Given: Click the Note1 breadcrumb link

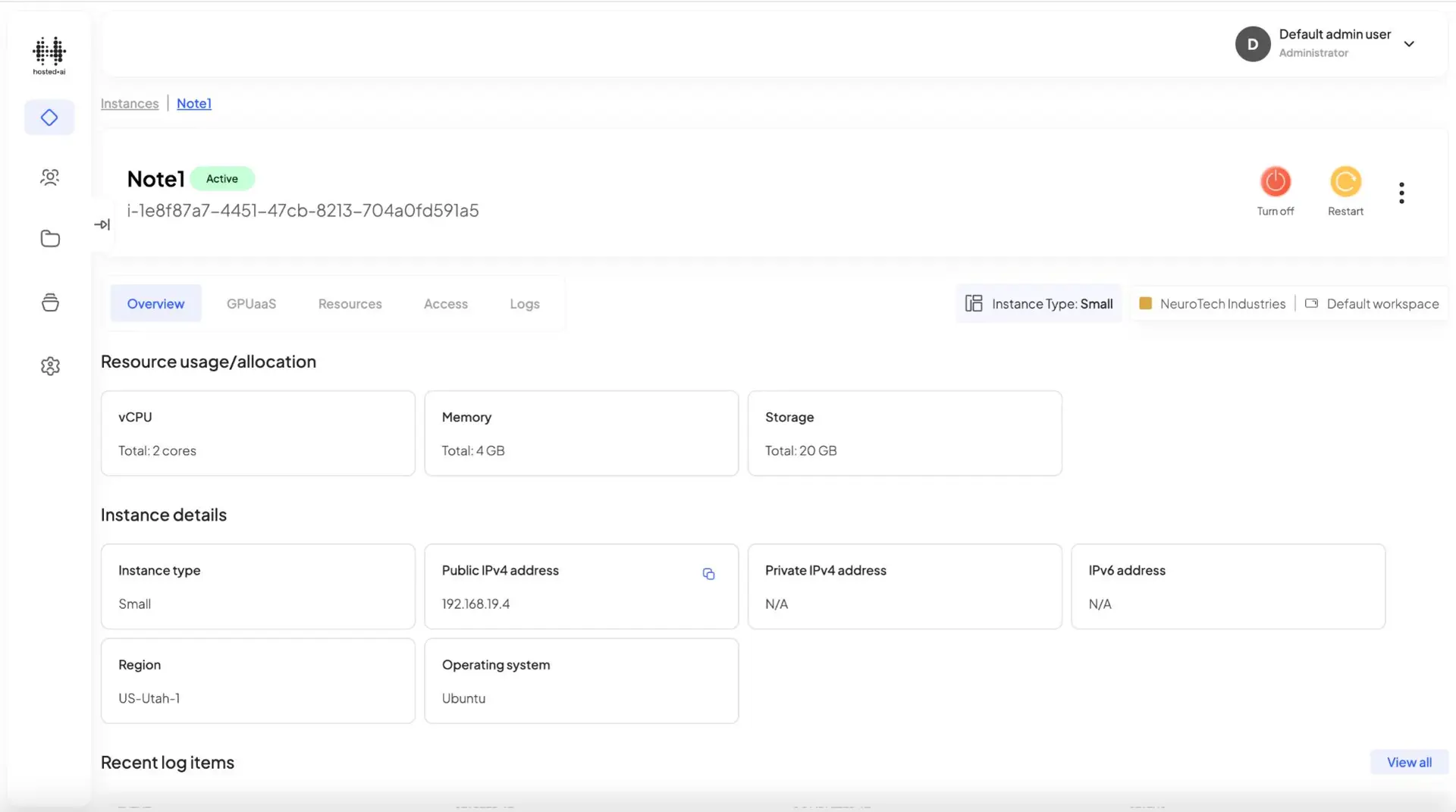Looking at the screenshot, I should [x=193, y=103].
